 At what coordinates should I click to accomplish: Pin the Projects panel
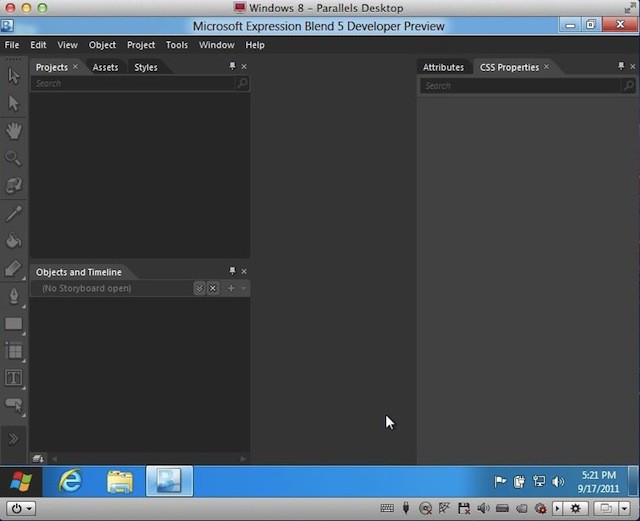pyautogui.click(x=232, y=67)
